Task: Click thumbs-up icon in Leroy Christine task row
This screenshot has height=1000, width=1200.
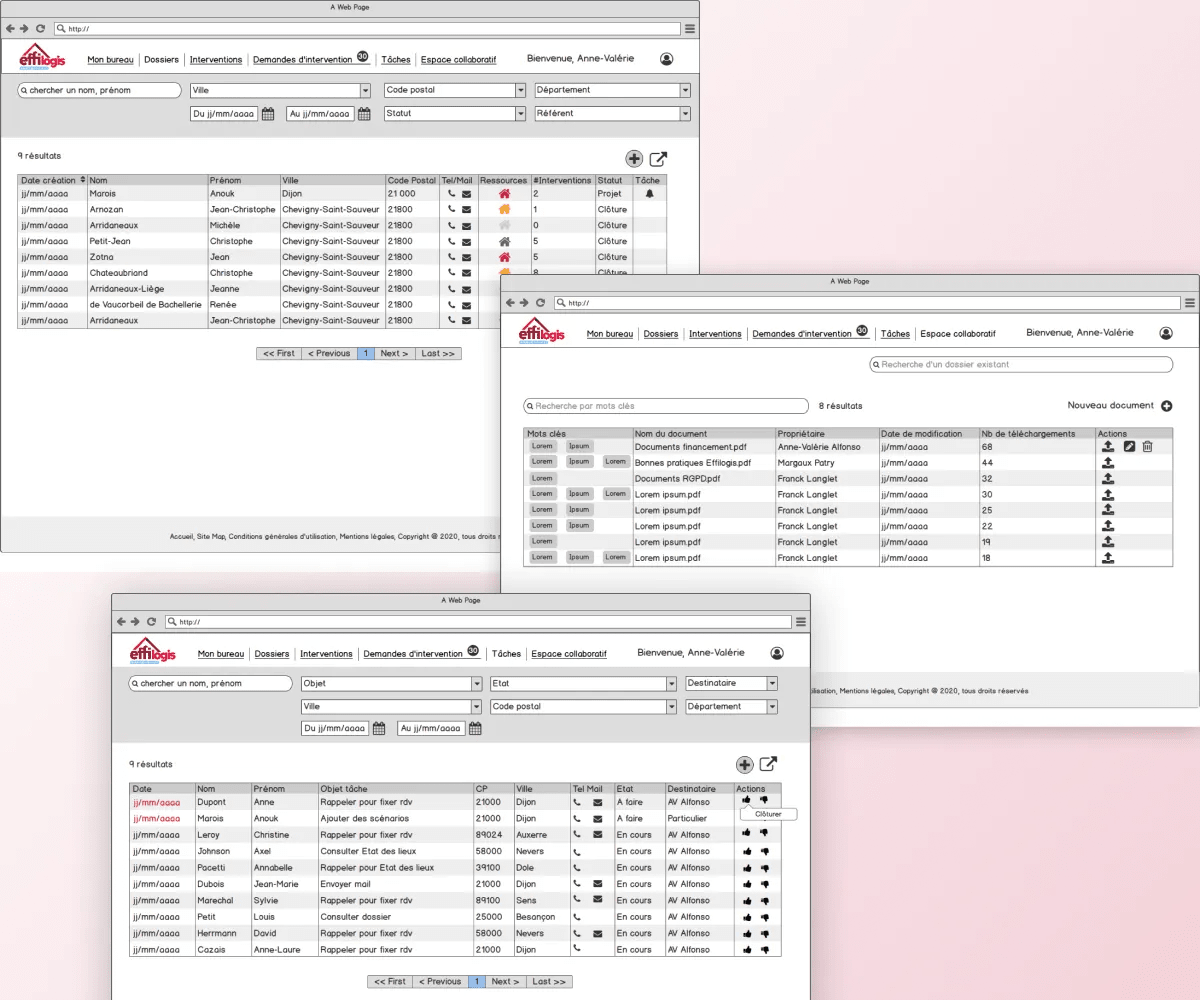Action: click(x=746, y=834)
